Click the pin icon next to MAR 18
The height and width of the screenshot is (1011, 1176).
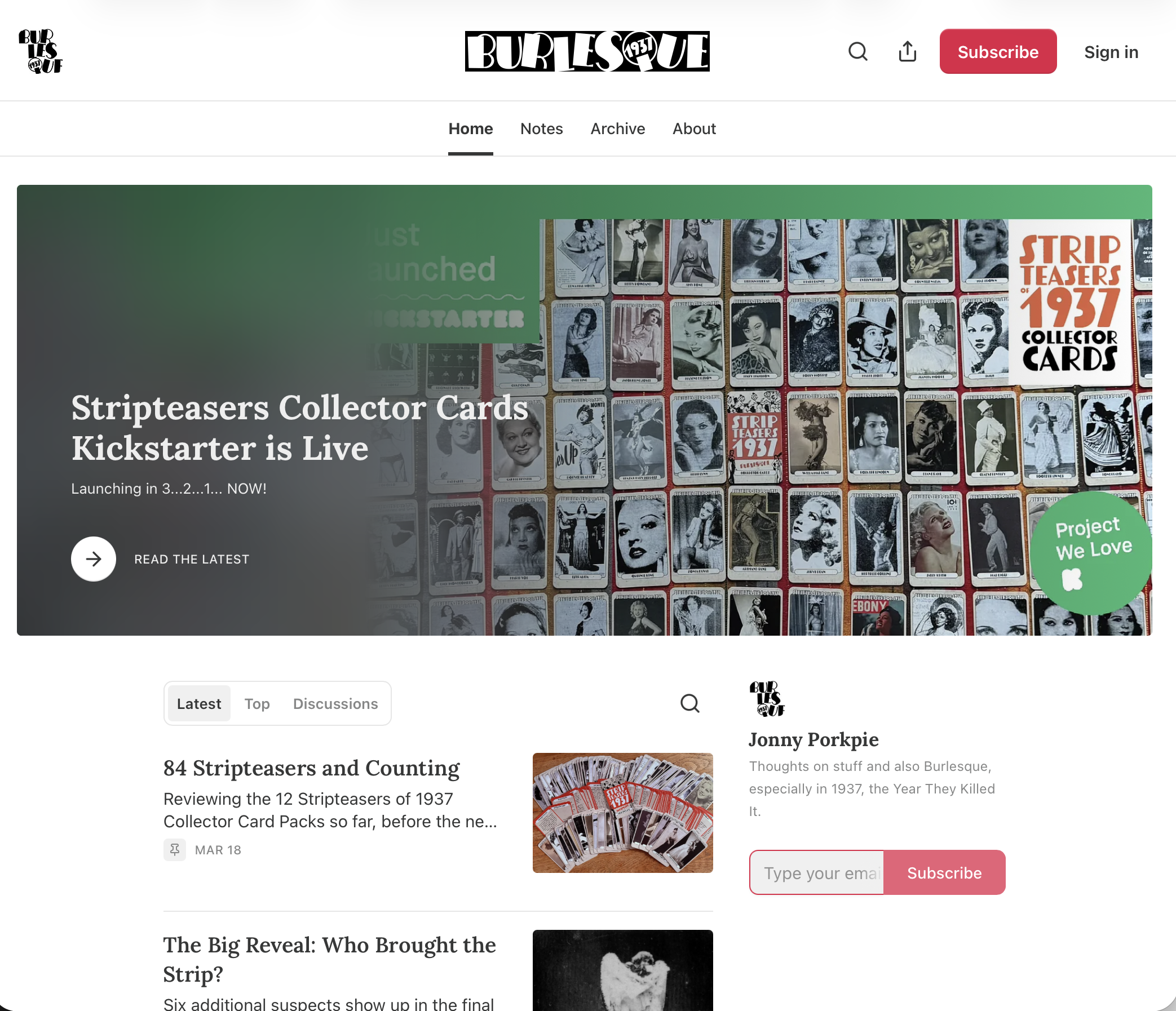(x=174, y=849)
